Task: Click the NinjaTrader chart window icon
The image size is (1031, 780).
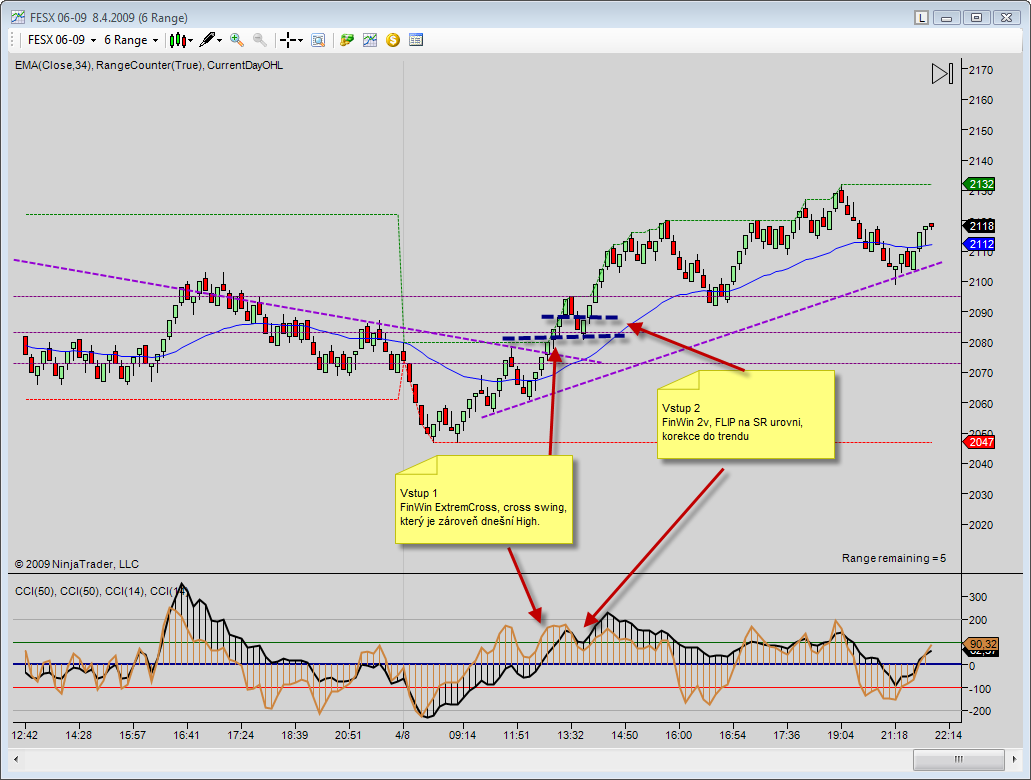Action: click(x=17, y=17)
